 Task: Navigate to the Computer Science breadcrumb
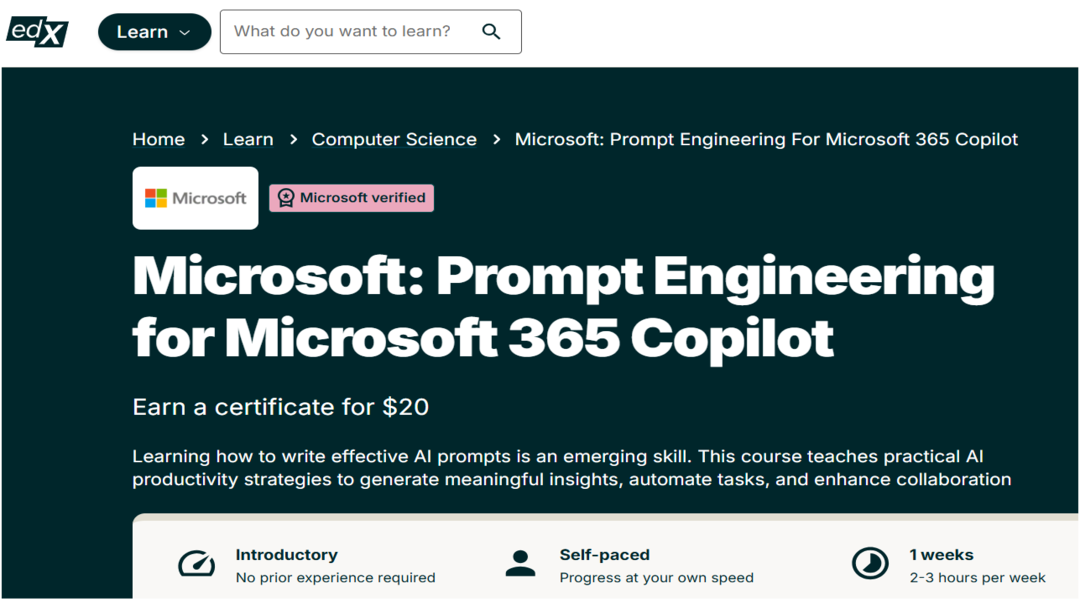(394, 140)
